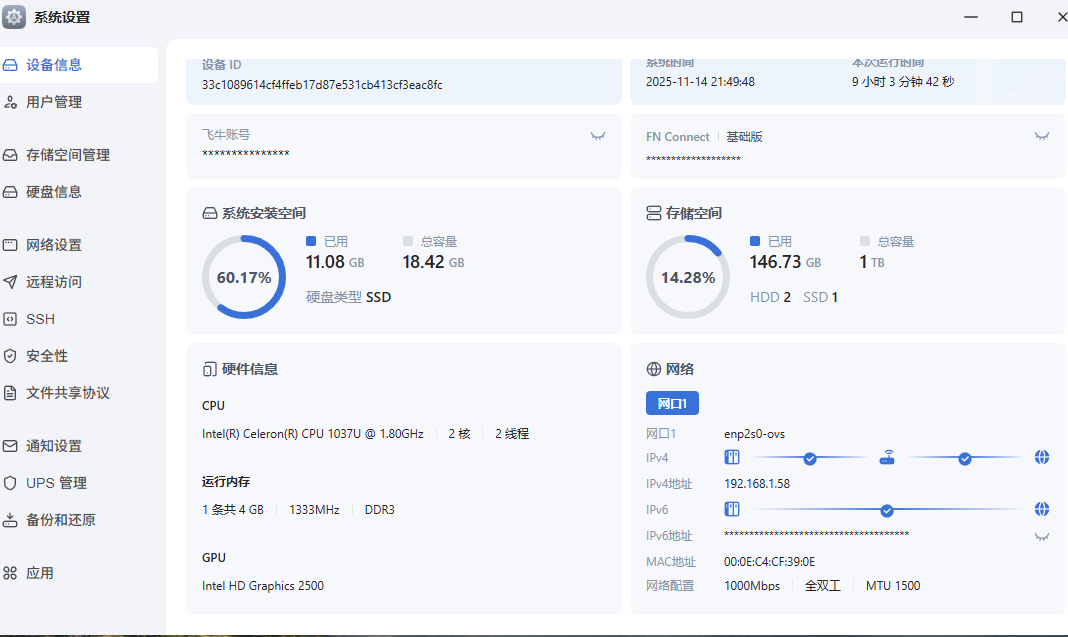
Task: Click second IPv4 connection check mark near globe
Action: coord(965,459)
